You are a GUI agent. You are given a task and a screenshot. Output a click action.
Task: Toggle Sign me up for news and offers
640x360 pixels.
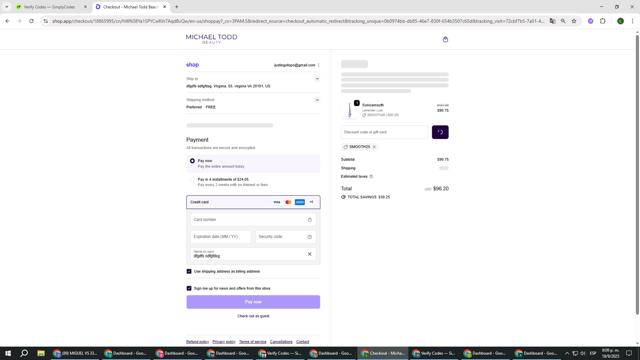pos(189,288)
